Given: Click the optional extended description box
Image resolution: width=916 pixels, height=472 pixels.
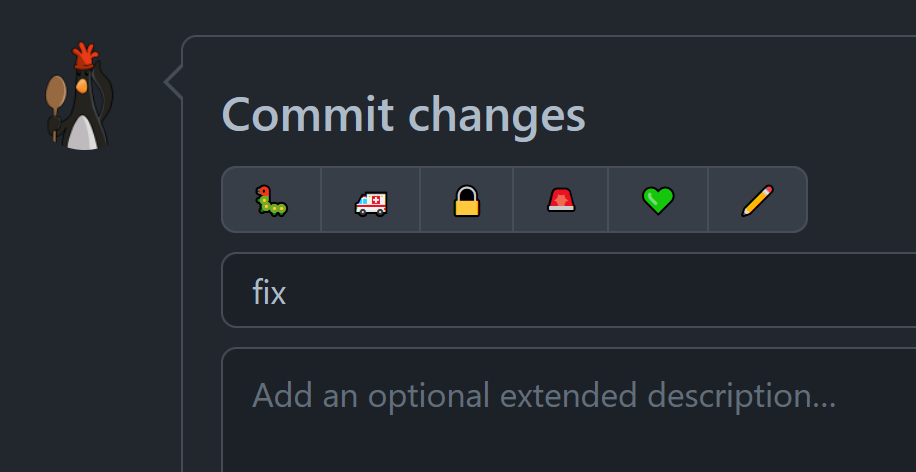Looking at the screenshot, I should [x=569, y=410].
